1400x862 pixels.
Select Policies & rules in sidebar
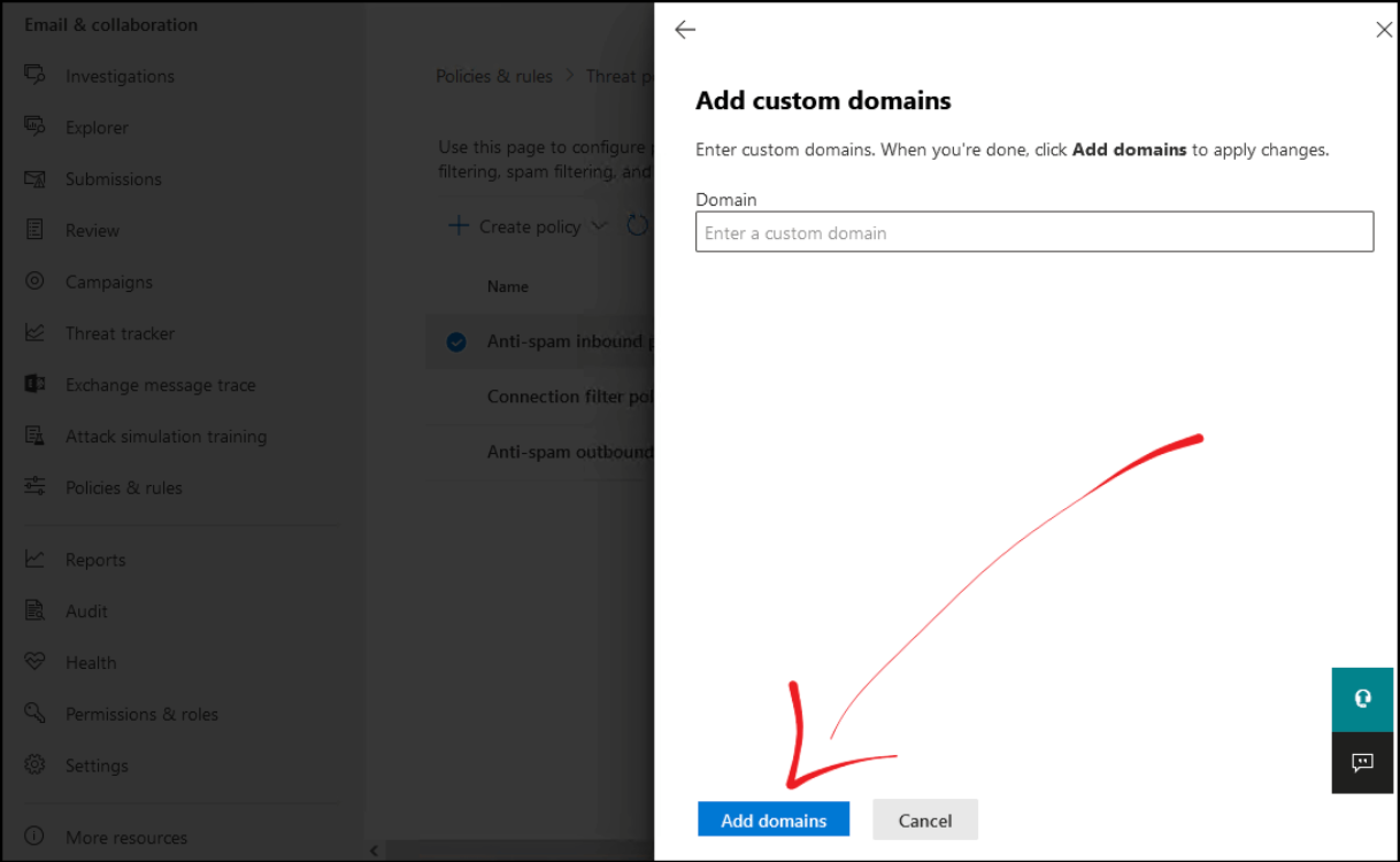(124, 488)
